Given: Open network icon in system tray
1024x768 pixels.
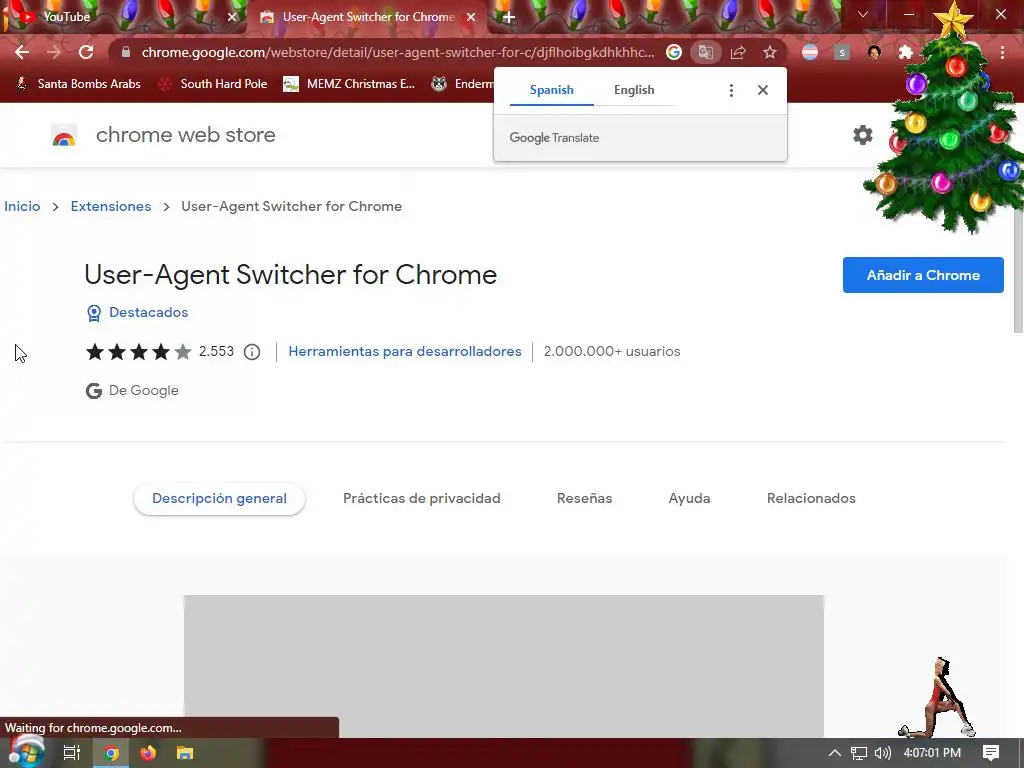Looking at the screenshot, I should tap(859, 753).
